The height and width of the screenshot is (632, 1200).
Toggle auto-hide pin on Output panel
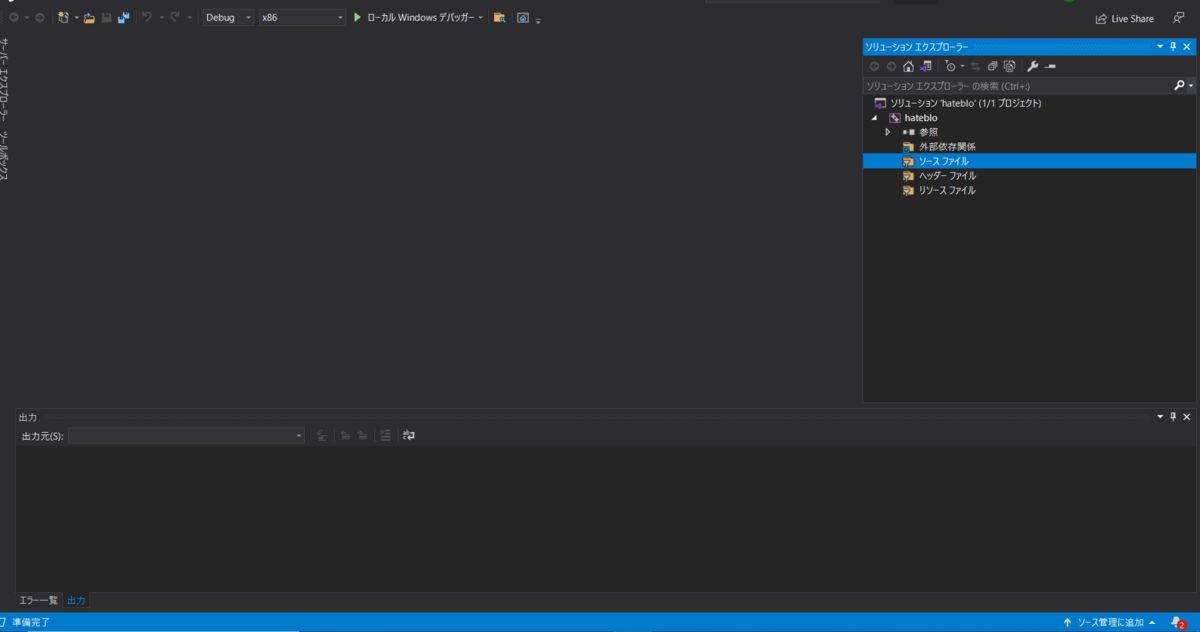[1173, 416]
